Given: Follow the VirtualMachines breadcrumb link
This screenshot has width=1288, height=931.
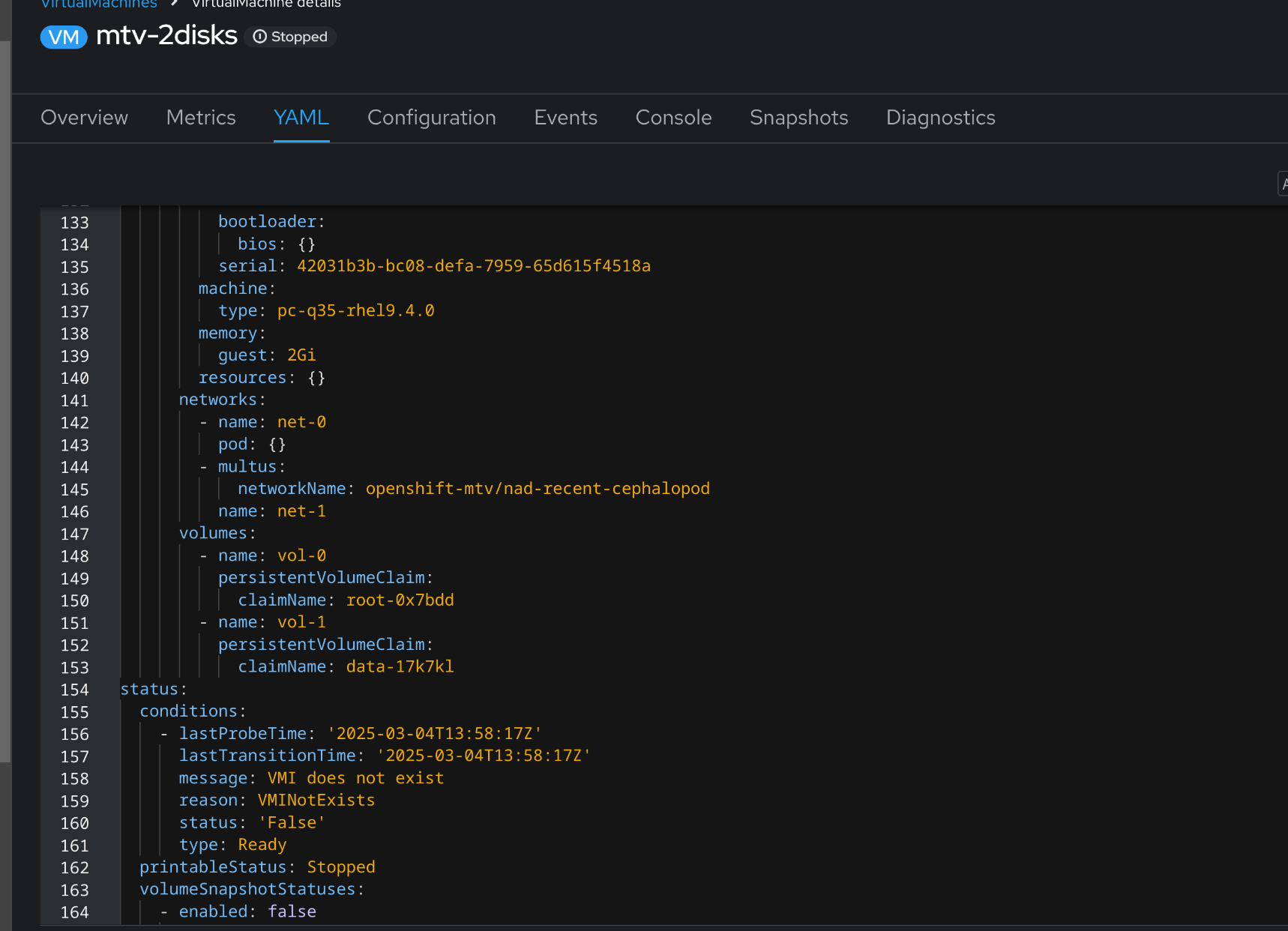Looking at the screenshot, I should pos(98,4).
